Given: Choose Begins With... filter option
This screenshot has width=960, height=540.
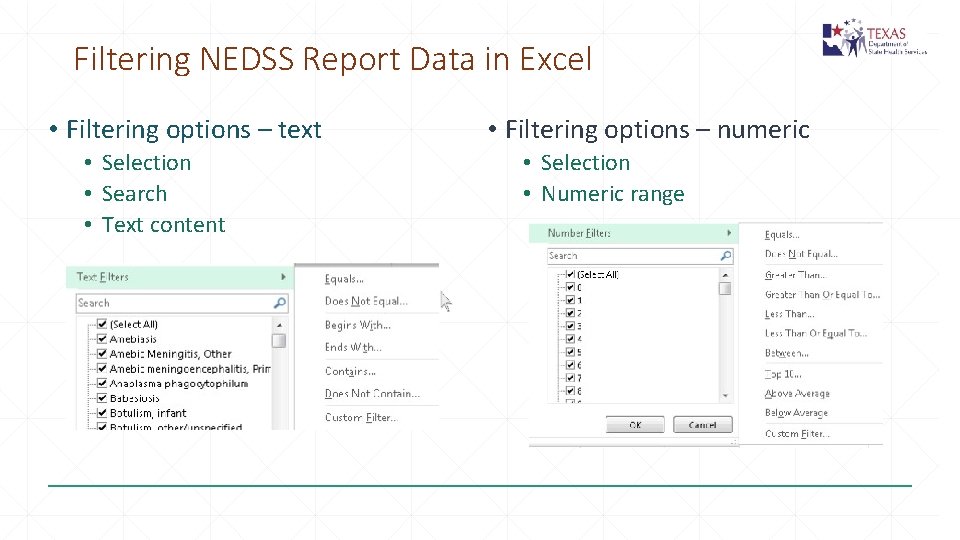Looking at the screenshot, I should (x=358, y=325).
